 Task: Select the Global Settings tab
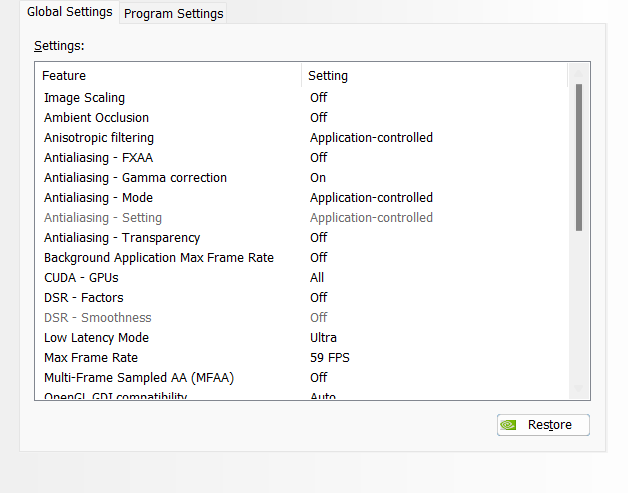point(69,12)
